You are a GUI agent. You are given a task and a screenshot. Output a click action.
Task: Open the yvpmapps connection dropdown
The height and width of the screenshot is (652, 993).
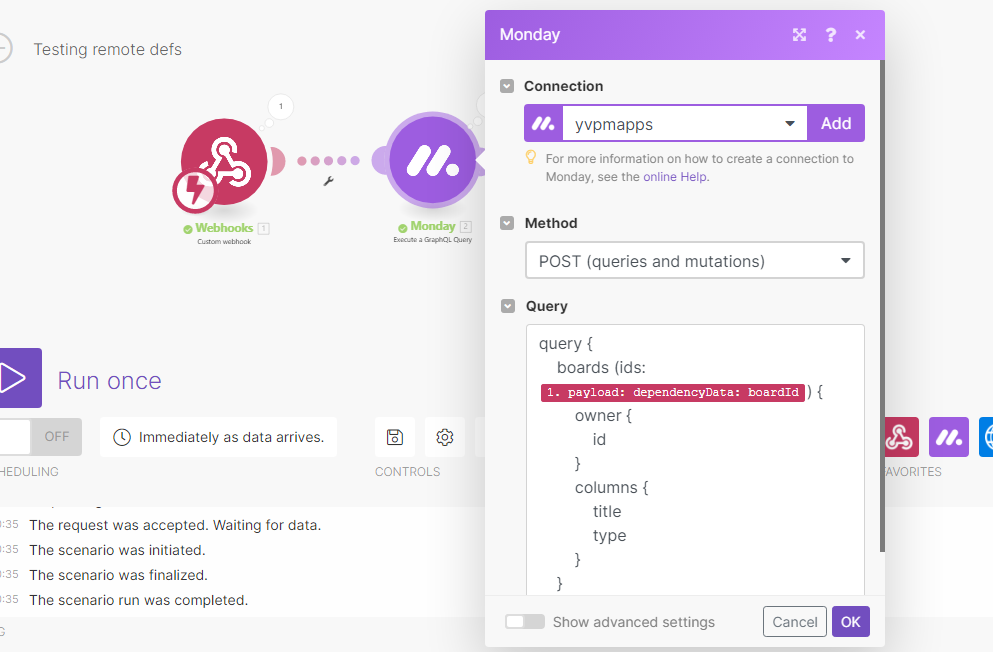685,123
